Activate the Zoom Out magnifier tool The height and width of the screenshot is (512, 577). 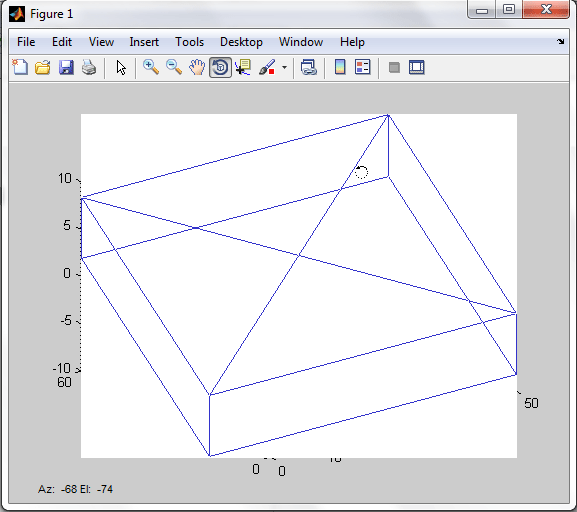(x=174, y=67)
